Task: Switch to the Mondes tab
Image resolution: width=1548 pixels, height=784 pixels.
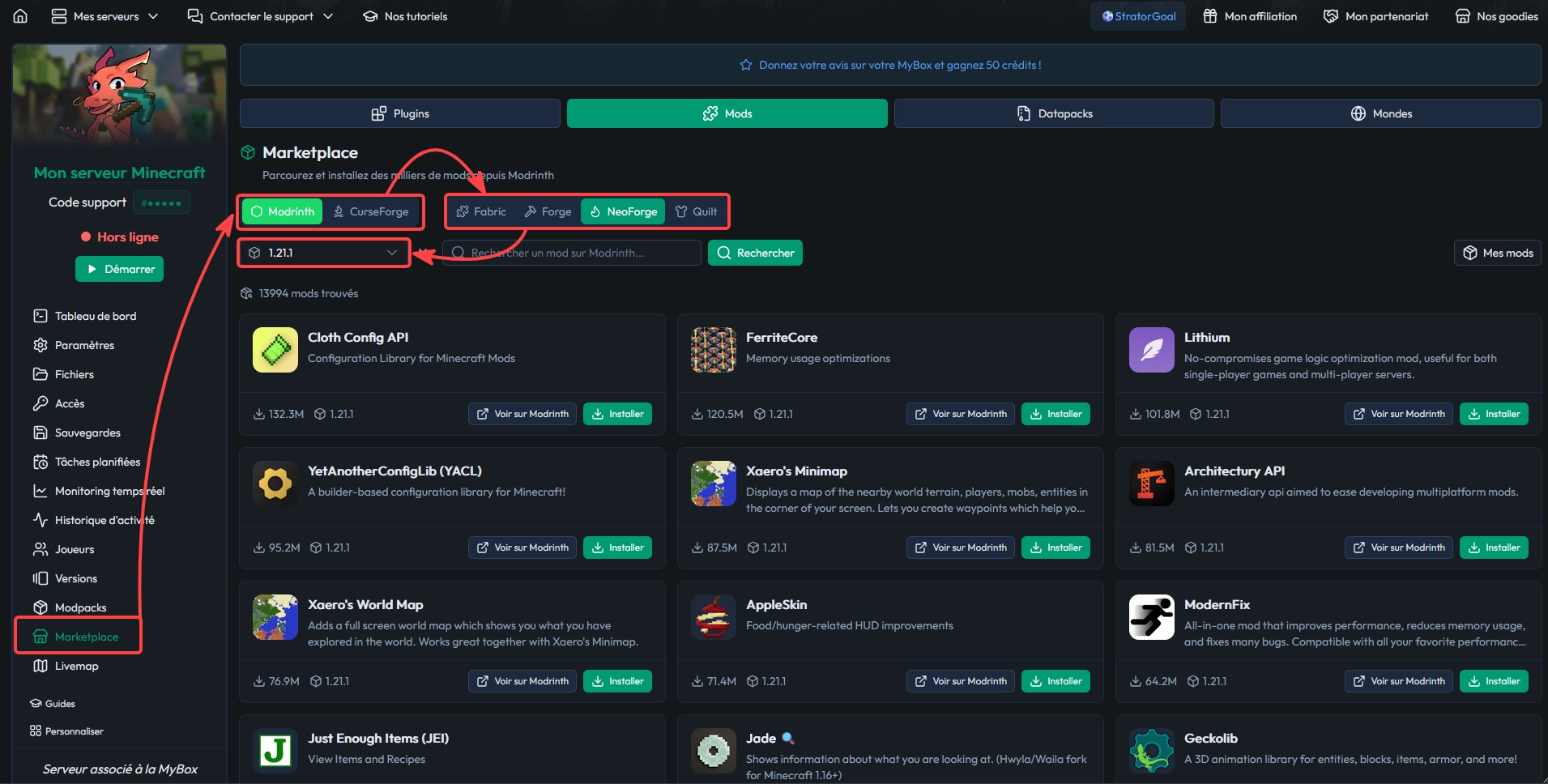Action: click(1381, 113)
